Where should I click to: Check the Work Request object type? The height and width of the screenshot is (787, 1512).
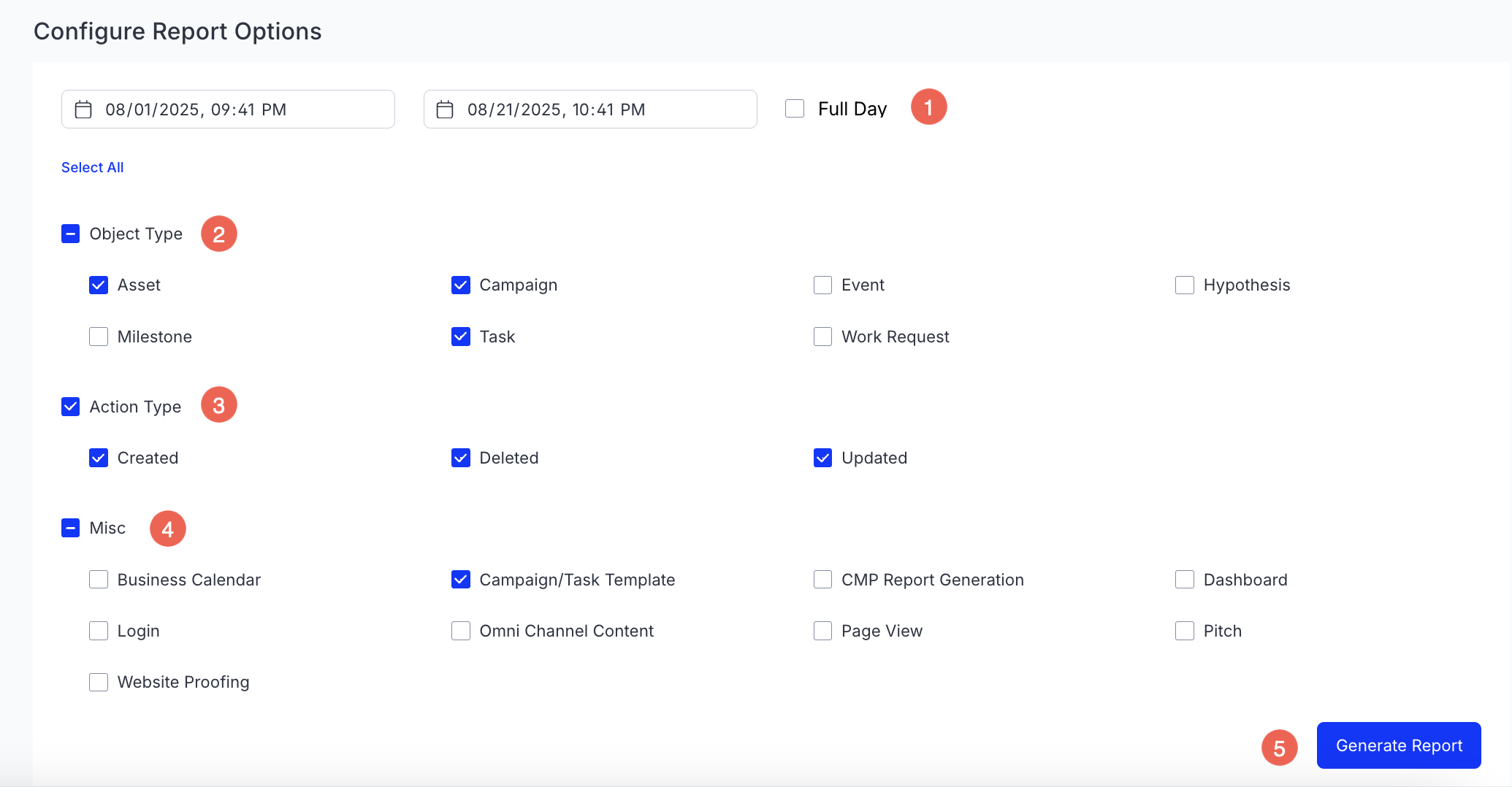[x=822, y=336]
